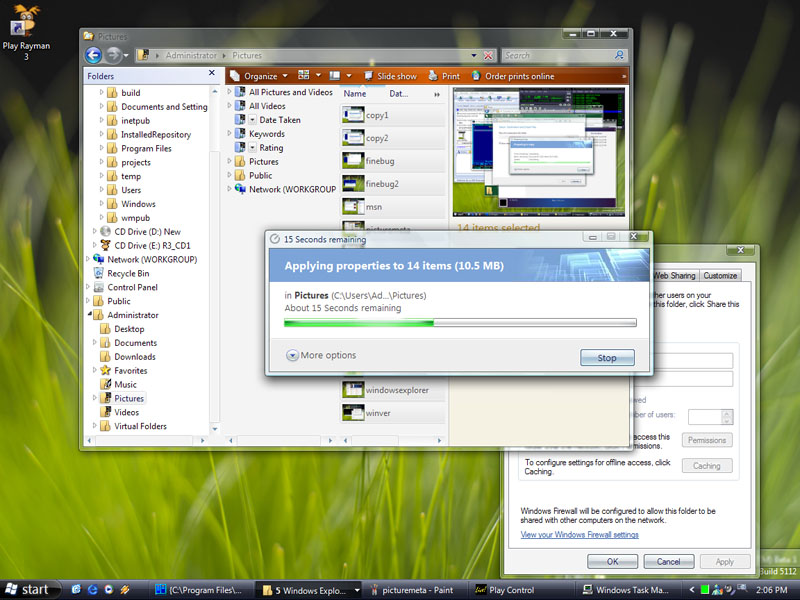
Task: Click into the Search field
Action: click(x=558, y=55)
